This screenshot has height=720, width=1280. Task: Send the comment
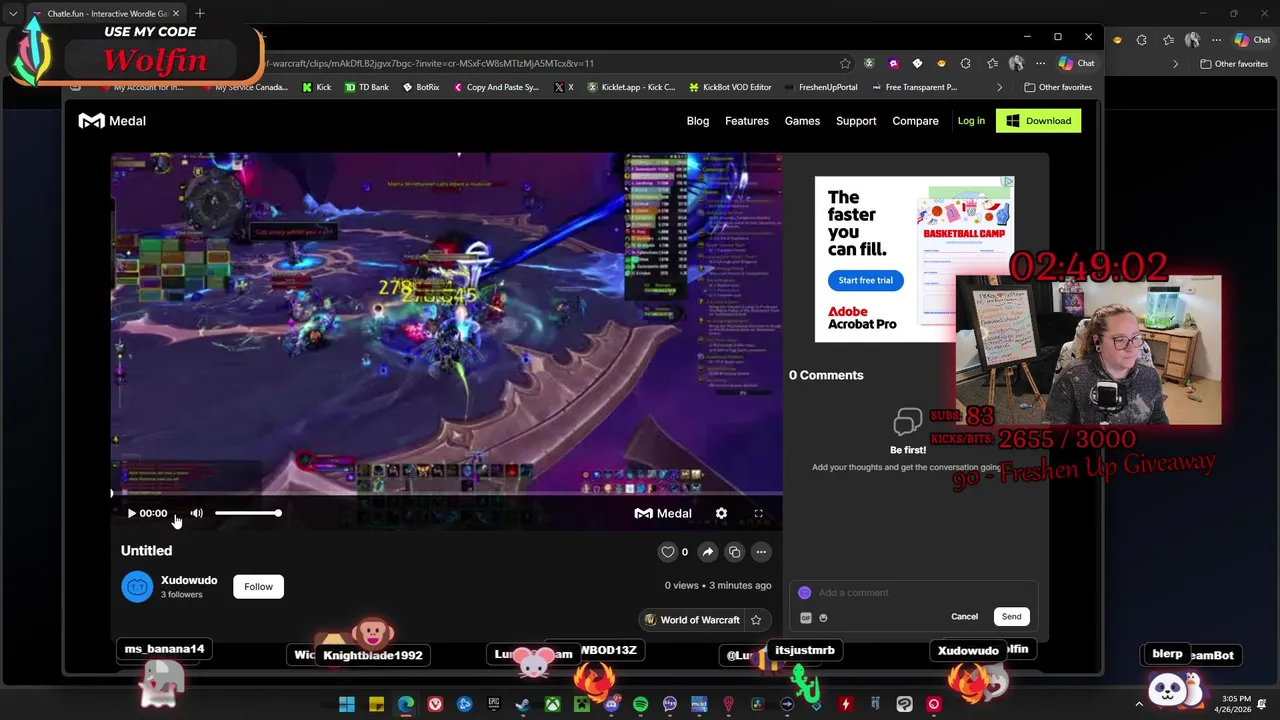pyautogui.click(x=1011, y=617)
